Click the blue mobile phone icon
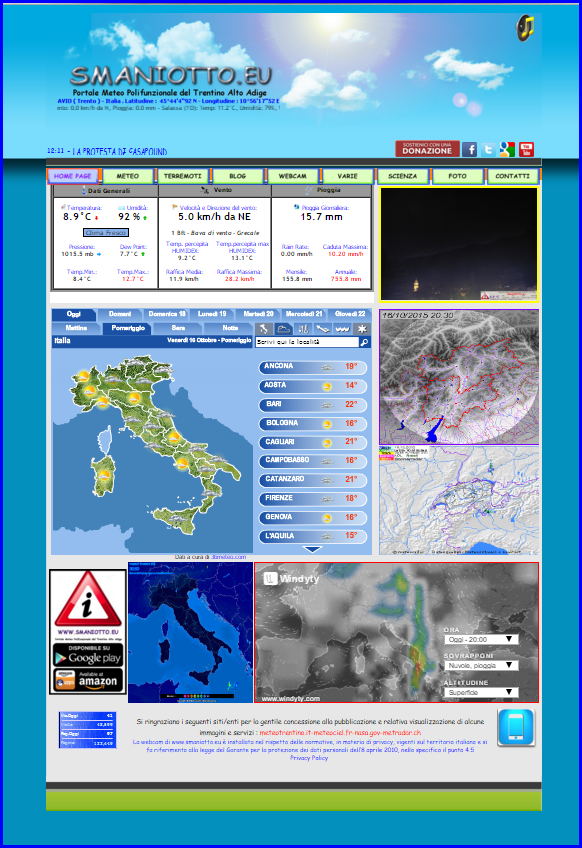Screen dimensions: 582x848 tap(516, 728)
